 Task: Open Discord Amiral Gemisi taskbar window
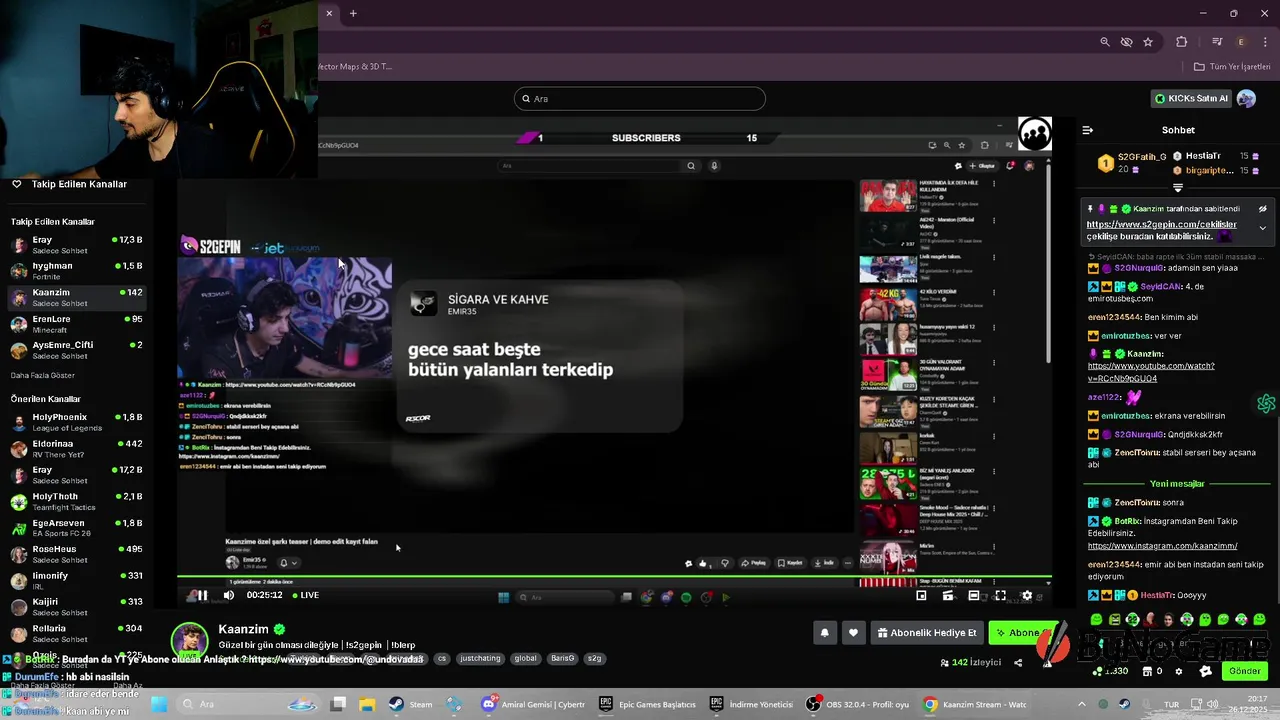(534, 704)
